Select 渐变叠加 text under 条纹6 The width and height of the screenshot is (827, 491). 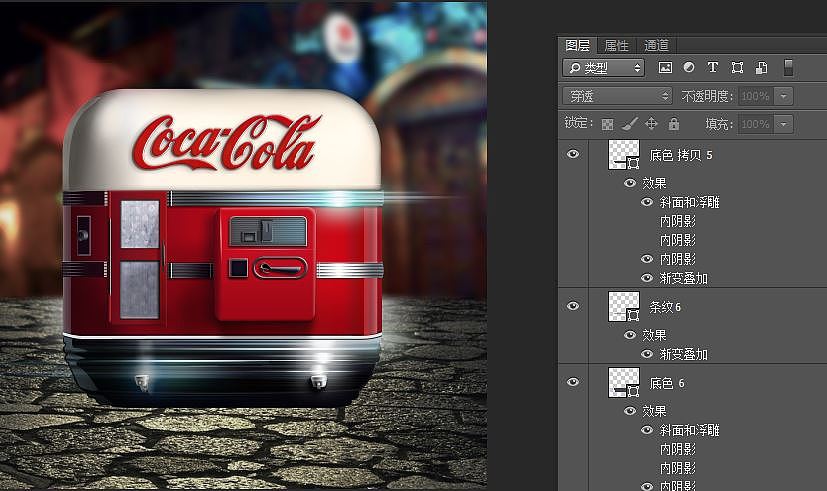coord(684,354)
